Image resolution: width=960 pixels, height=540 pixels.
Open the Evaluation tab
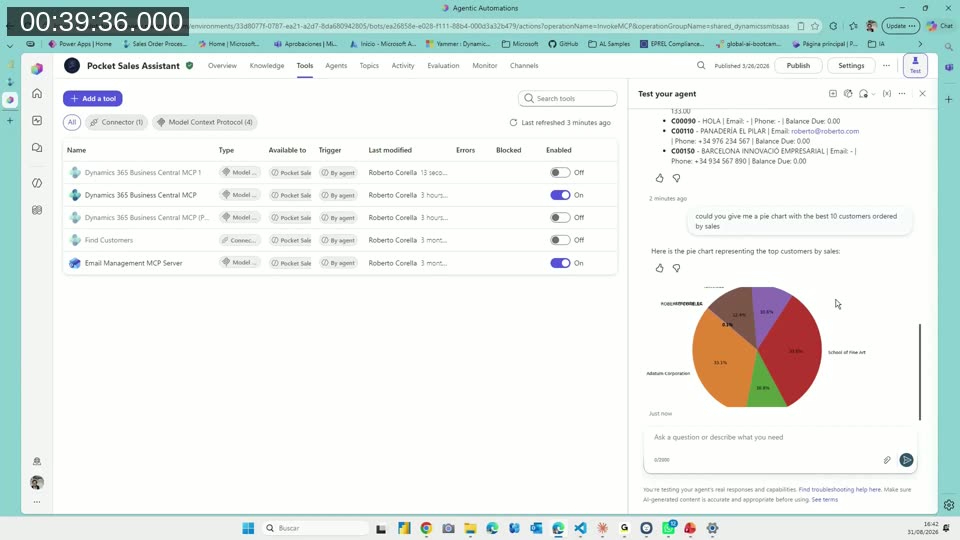click(x=443, y=66)
